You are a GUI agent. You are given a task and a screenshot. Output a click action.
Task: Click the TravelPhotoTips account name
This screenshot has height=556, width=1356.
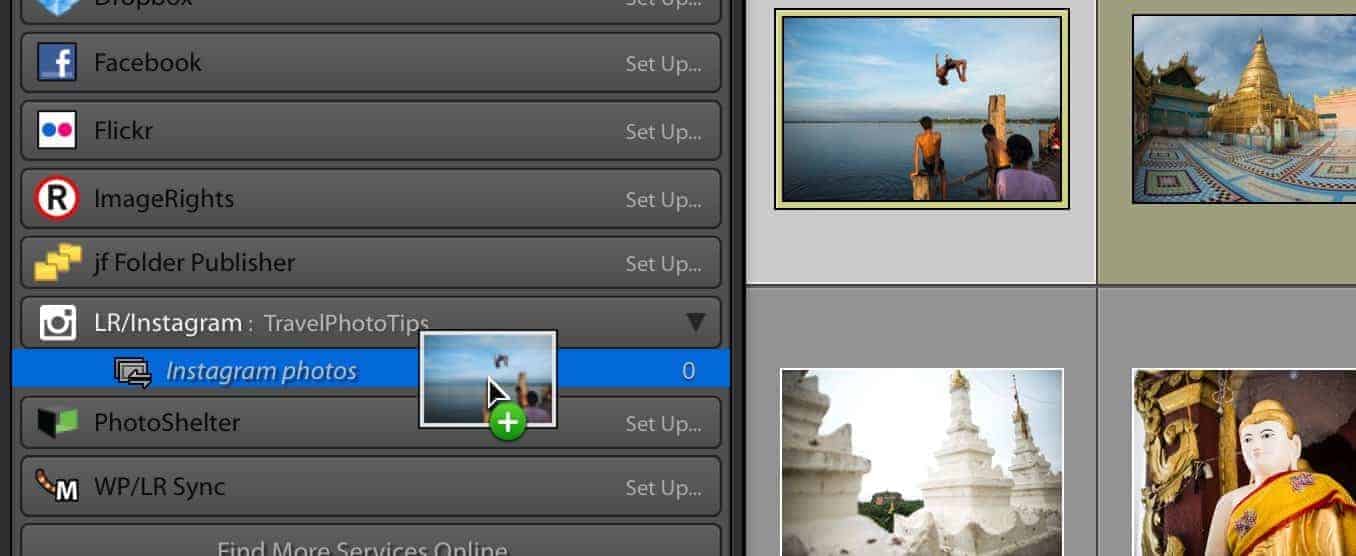click(x=346, y=323)
